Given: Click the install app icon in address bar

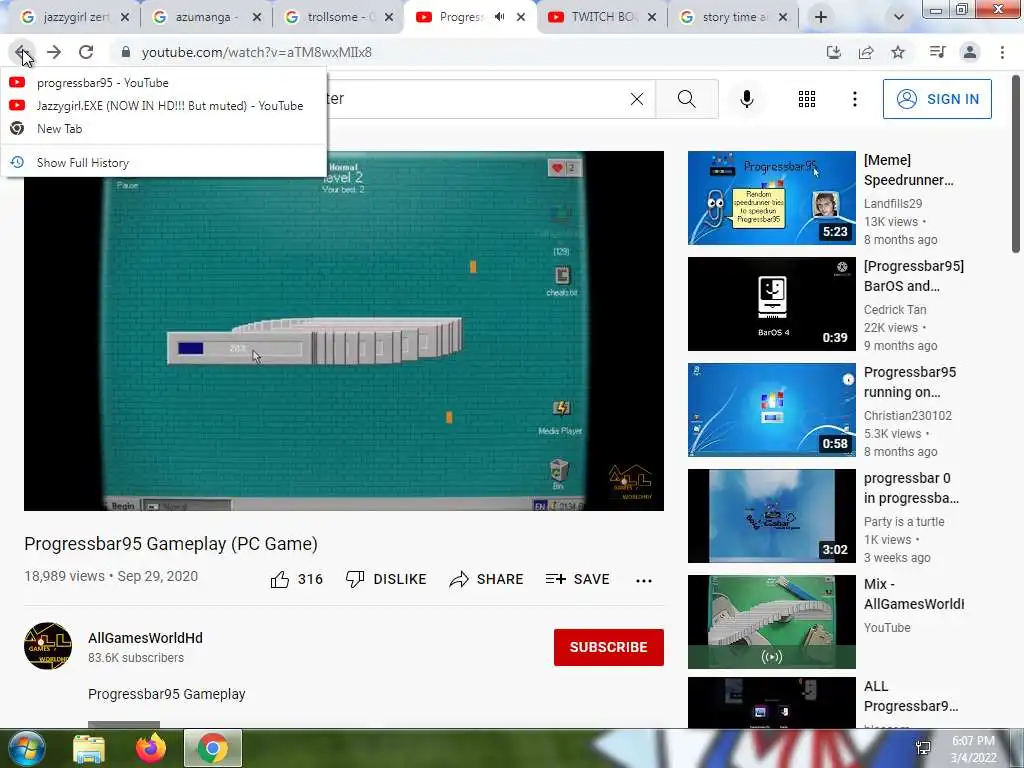Looking at the screenshot, I should tap(833, 52).
